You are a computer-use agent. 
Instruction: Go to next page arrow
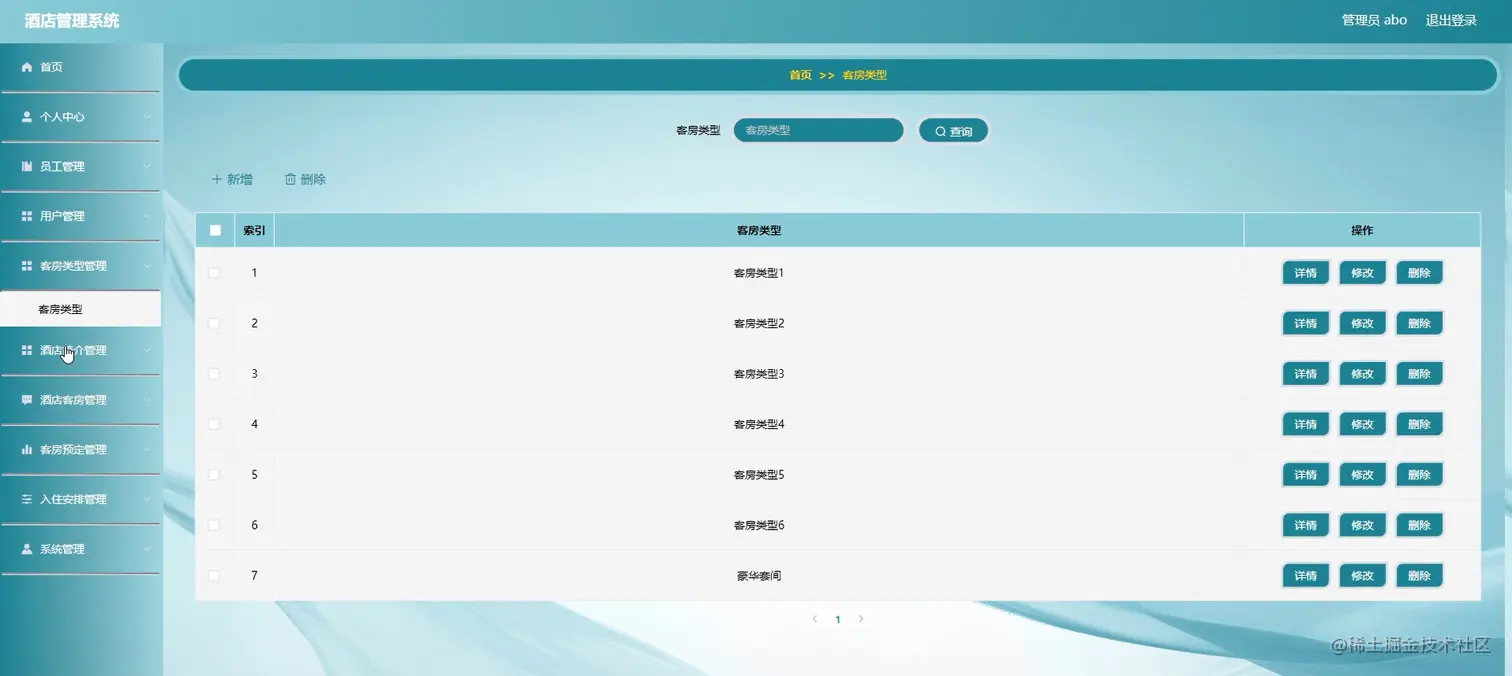point(861,619)
